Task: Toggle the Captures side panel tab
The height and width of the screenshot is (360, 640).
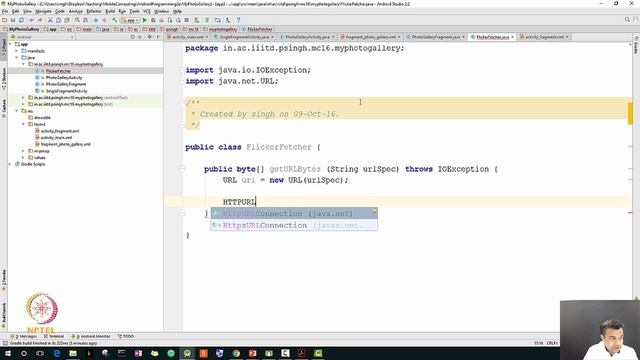Action: click(x=4, y=109)
